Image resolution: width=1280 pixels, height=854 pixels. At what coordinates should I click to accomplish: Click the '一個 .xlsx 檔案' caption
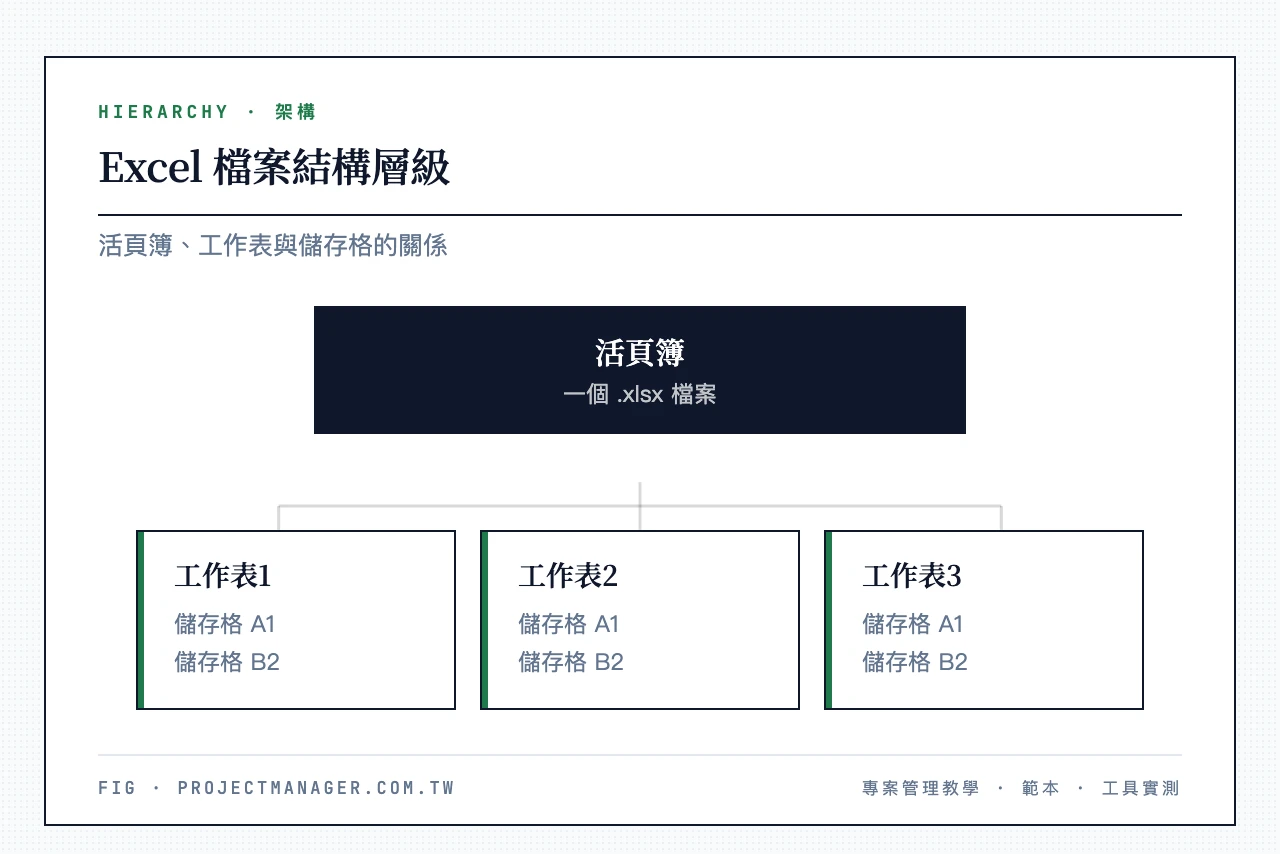pyautogui.click(x=640, y=394)
